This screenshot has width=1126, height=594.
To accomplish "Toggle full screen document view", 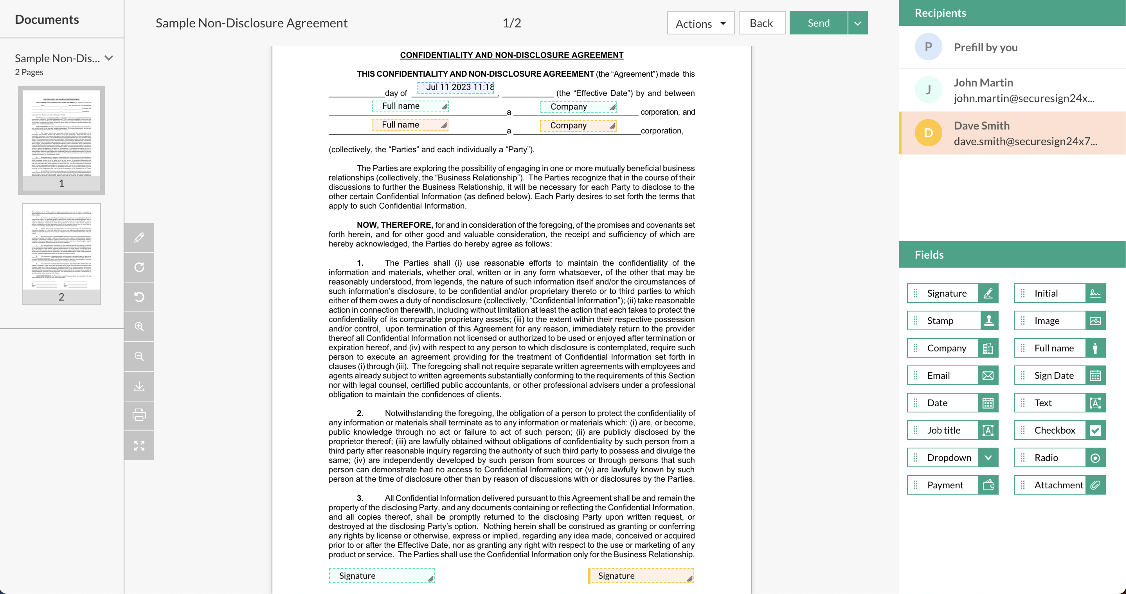I will [x=139, y=445].
